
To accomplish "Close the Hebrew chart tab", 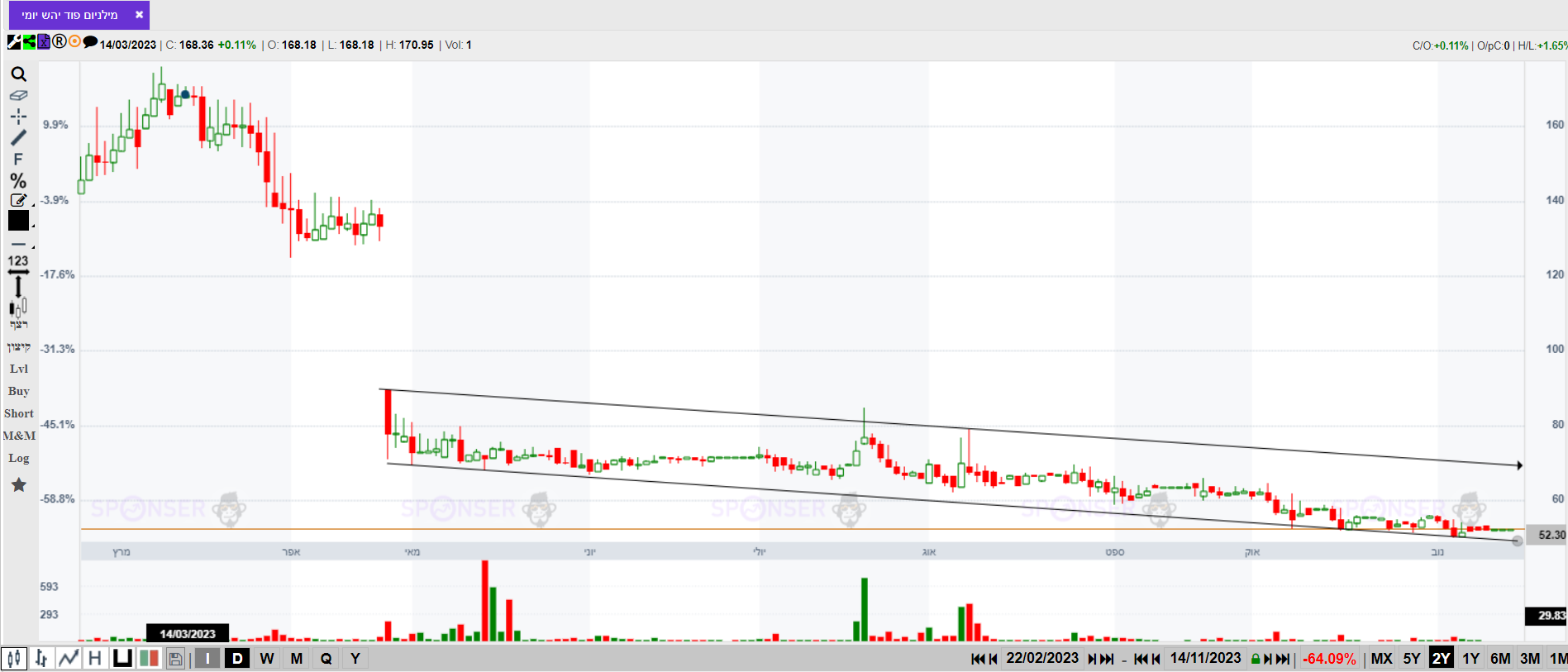I will [x=139, y=15].
